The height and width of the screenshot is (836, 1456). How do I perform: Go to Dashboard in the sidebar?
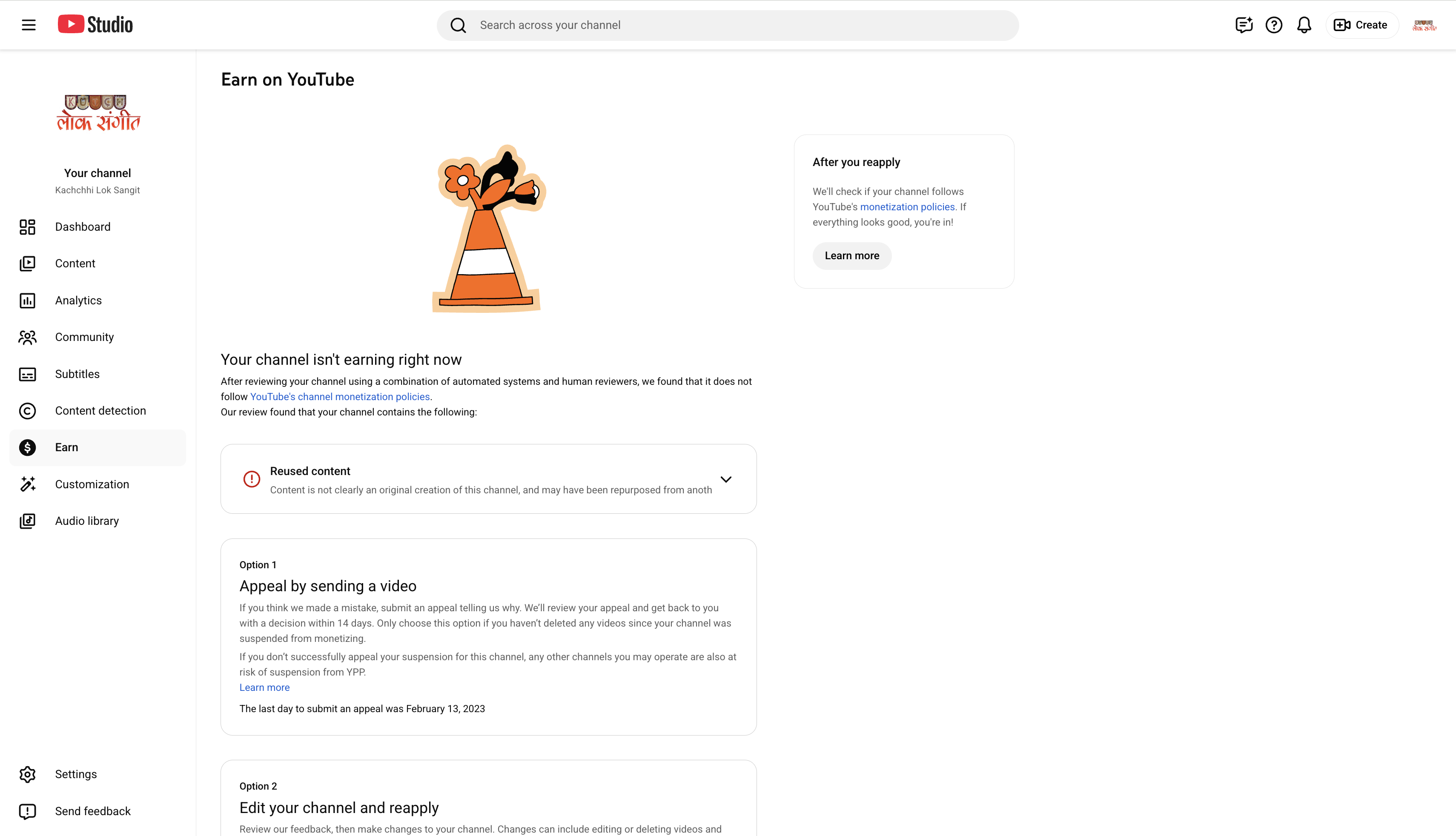97,227
